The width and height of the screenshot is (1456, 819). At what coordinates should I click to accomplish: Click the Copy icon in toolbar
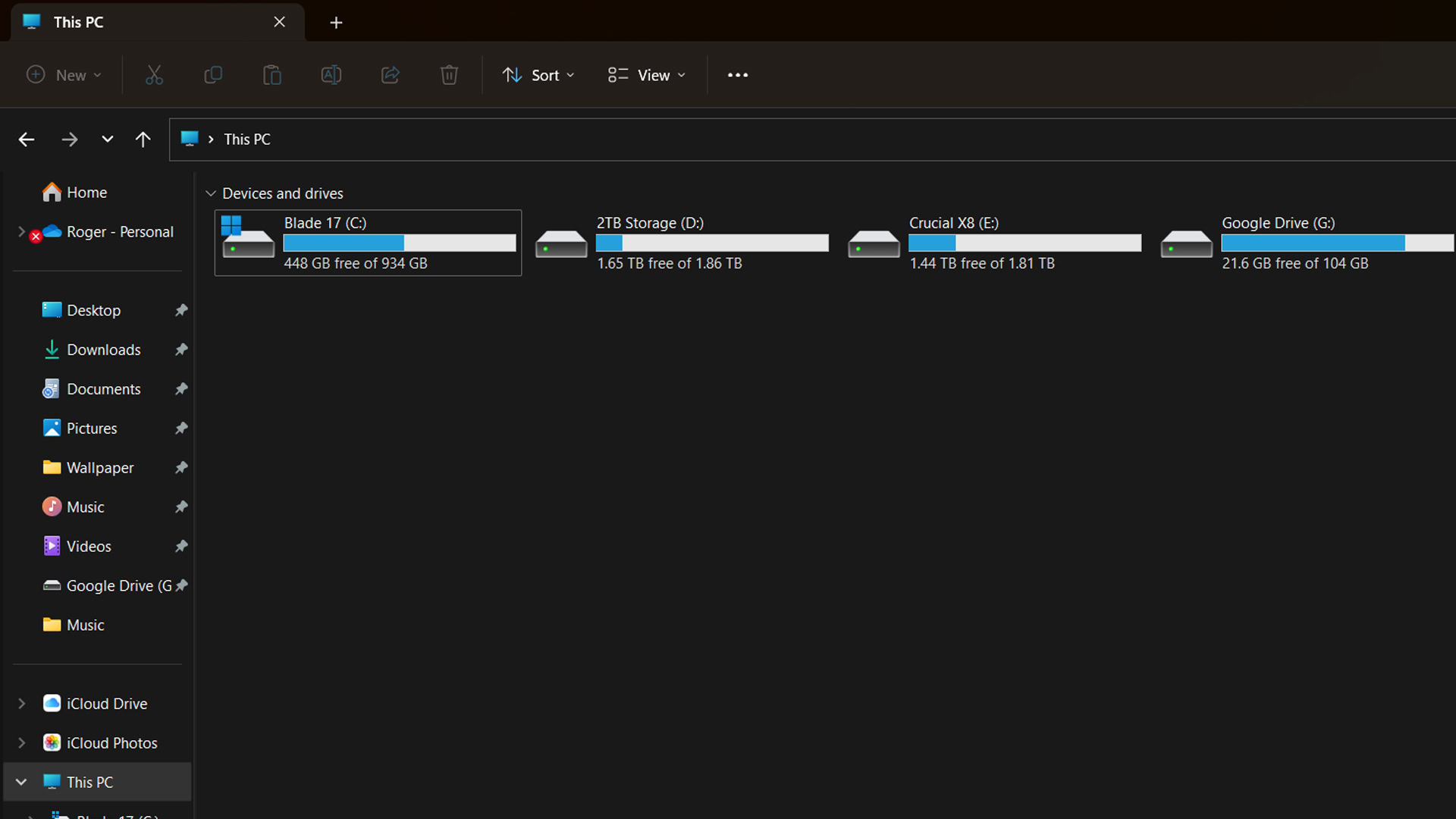(213, 75)
